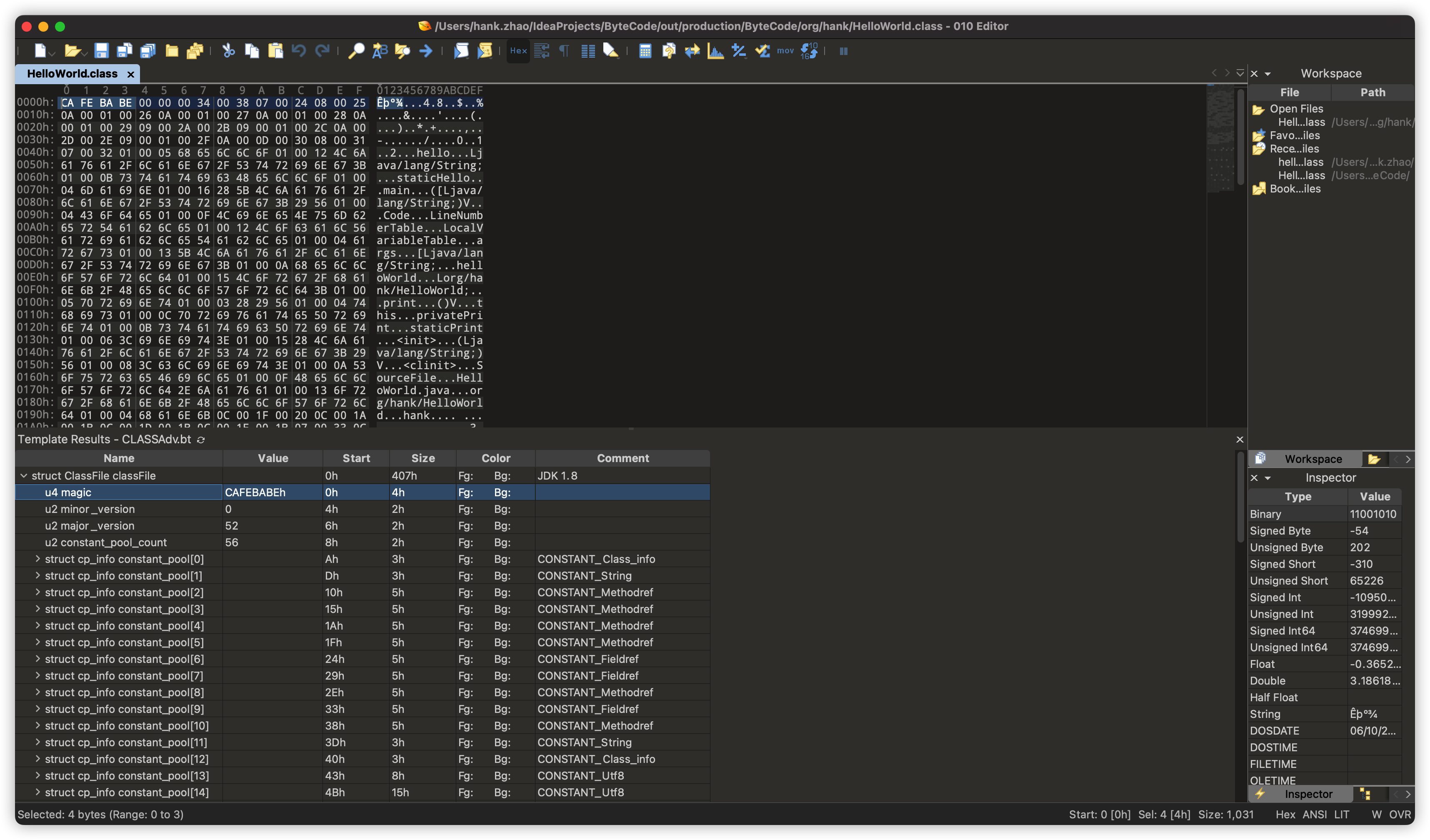Viewport: 1430px width, 840px height.
Task: Select the u2 major_version row
Action: click(x=90, y=525)
